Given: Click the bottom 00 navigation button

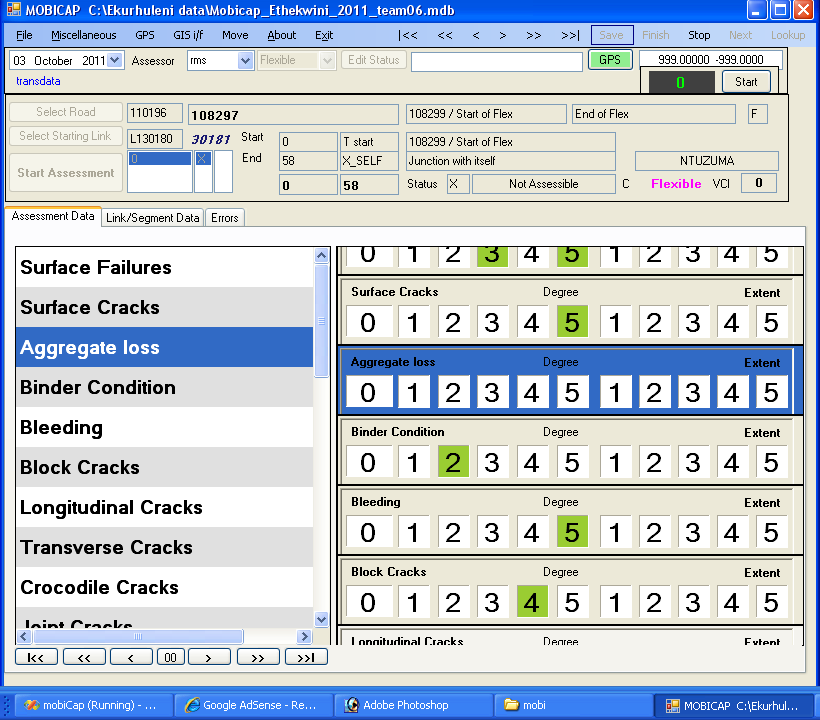Looking at the screenshot, I should [171, 657].
